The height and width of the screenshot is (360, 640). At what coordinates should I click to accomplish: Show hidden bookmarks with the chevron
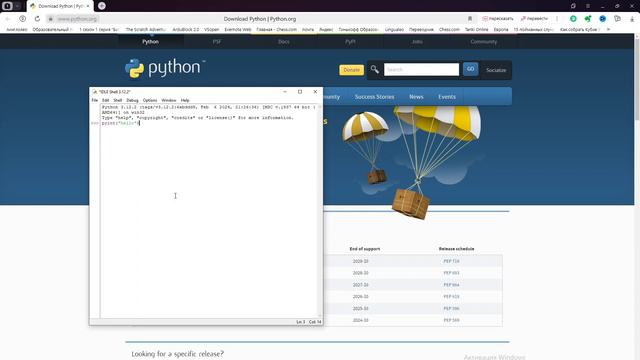click(x=608, y=29)
